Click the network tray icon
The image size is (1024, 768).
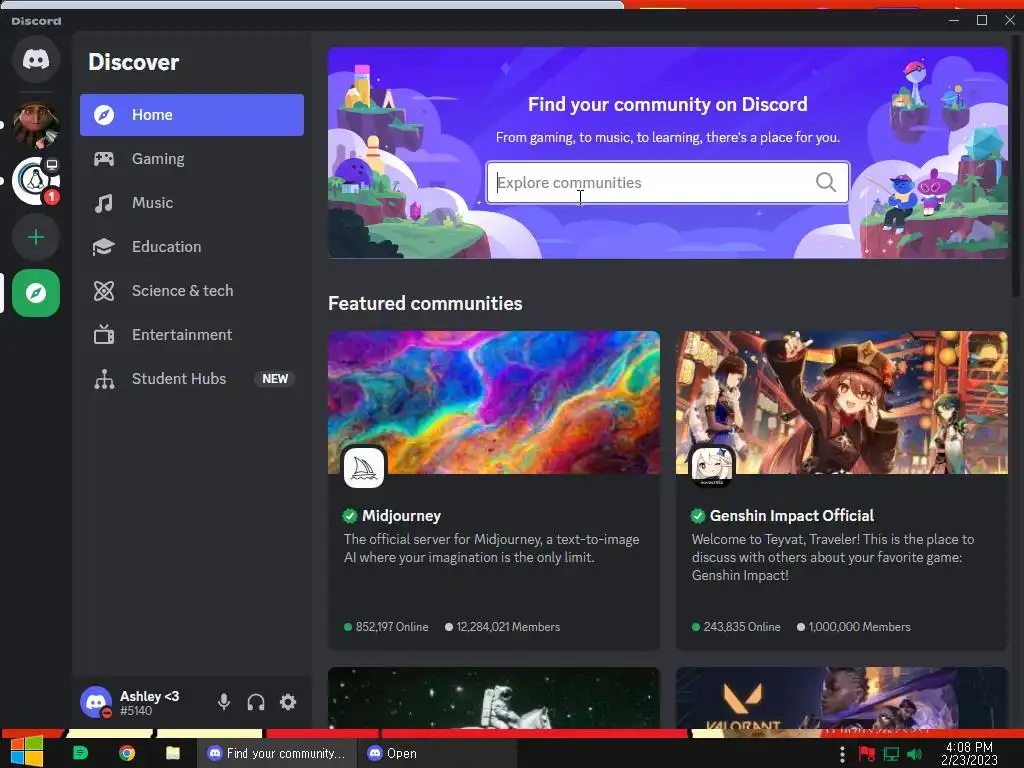[x=891, y=754]
